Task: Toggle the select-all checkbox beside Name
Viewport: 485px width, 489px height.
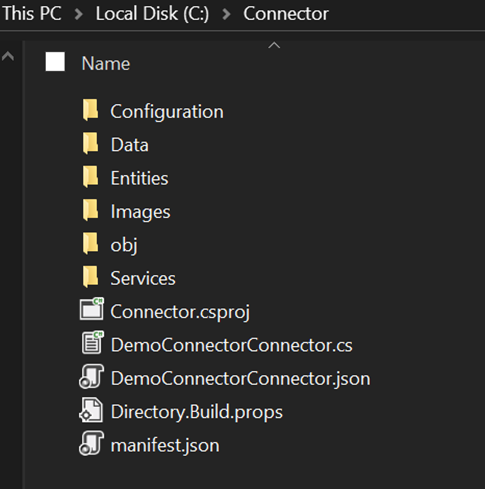Action: click(55, 62)
